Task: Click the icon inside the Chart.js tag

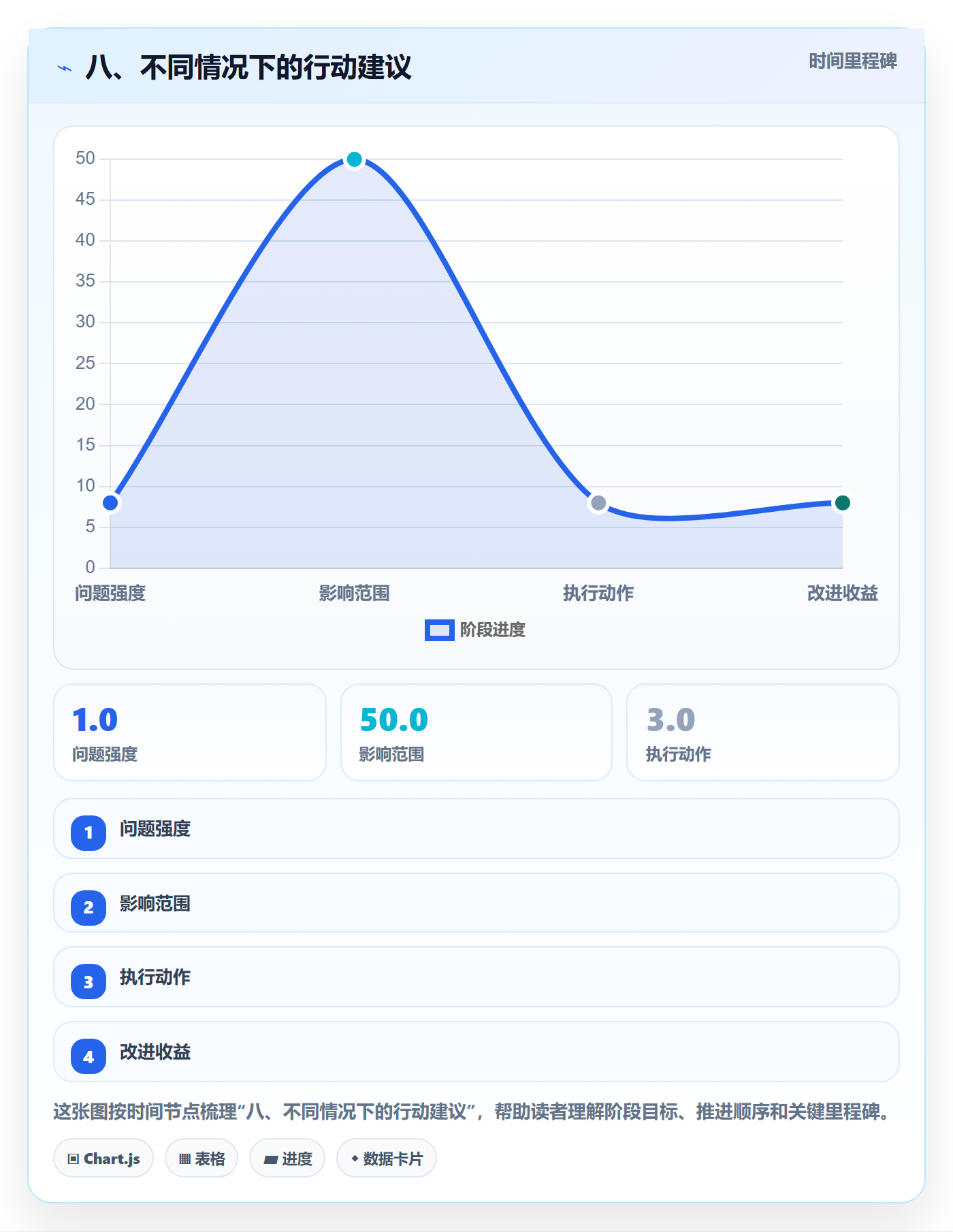Action: [74, 1159]
